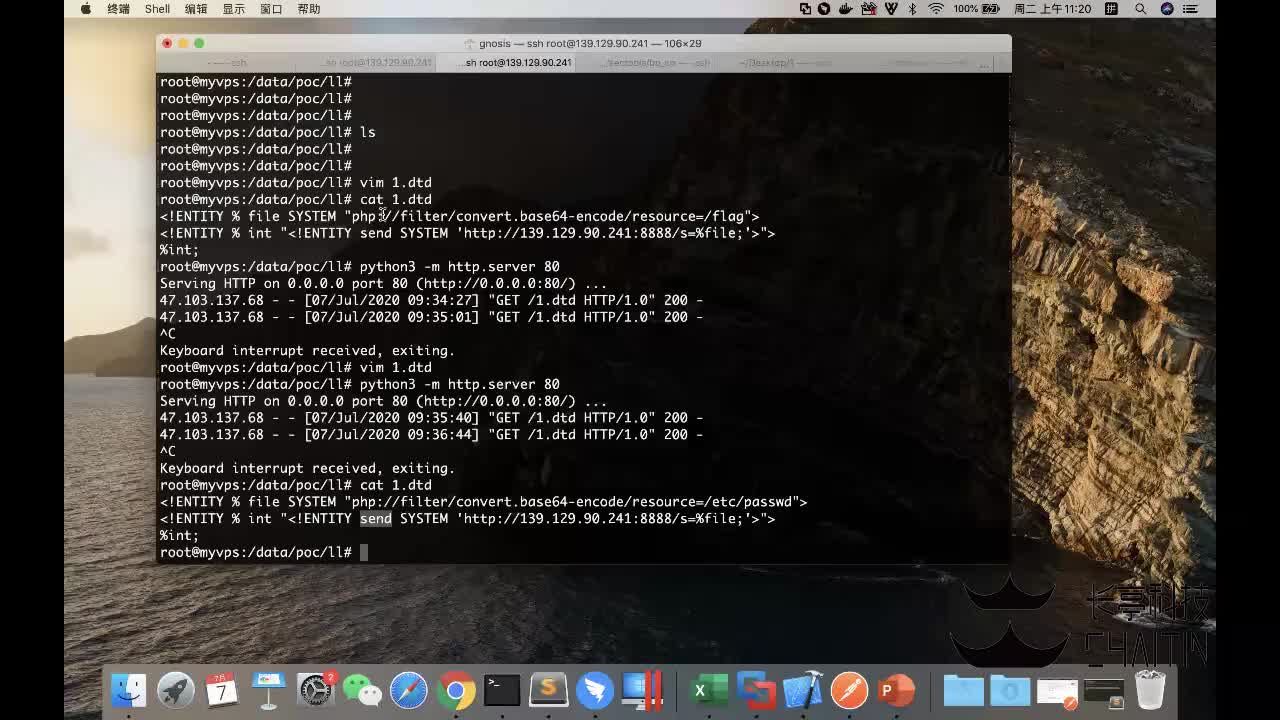Image resolution: width=1280 pixels, height=720 pixels.
Task: Open the DingTalk app in Dock
Action: point(595,690)
